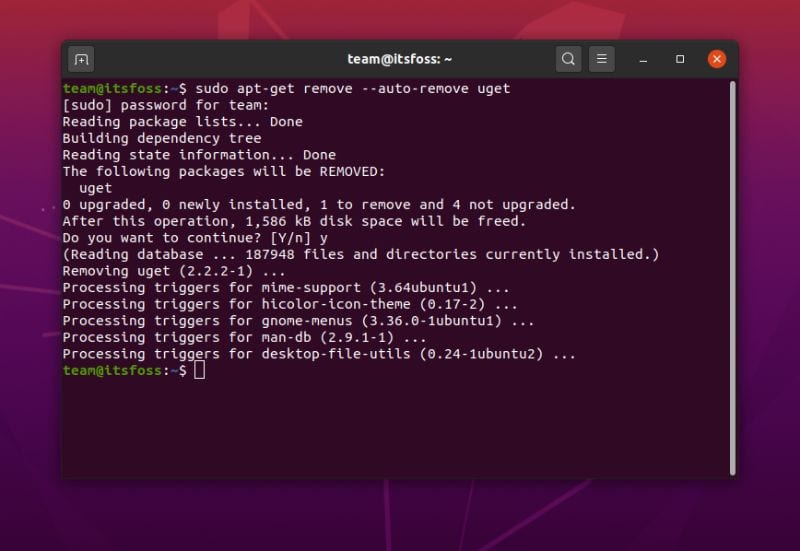The width and height of the screenshot is (800, 551).
Task: Click 'Reading state information... Done' line
Action: (199, 155)
